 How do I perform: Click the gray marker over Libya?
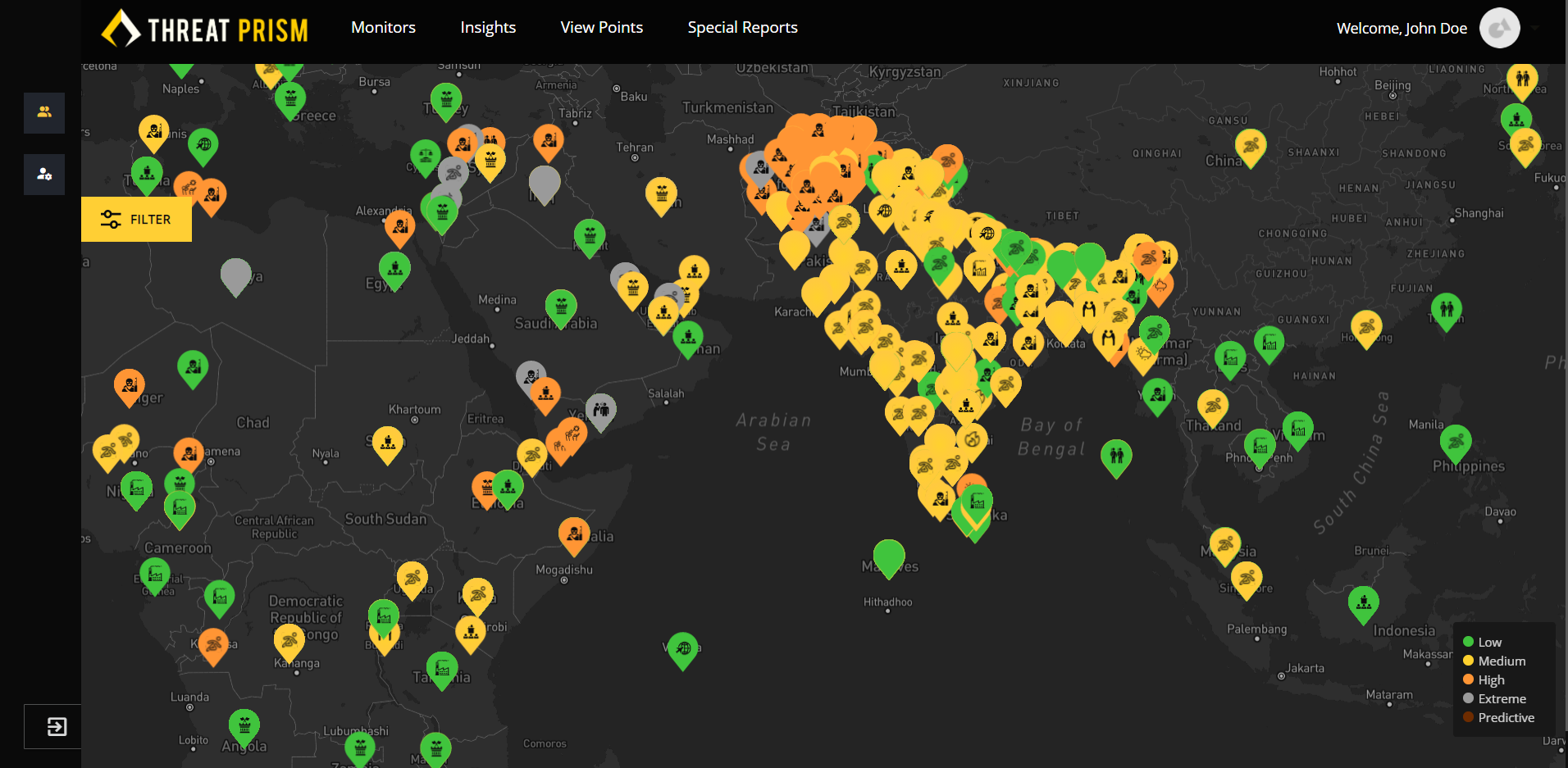click(235, 275)
